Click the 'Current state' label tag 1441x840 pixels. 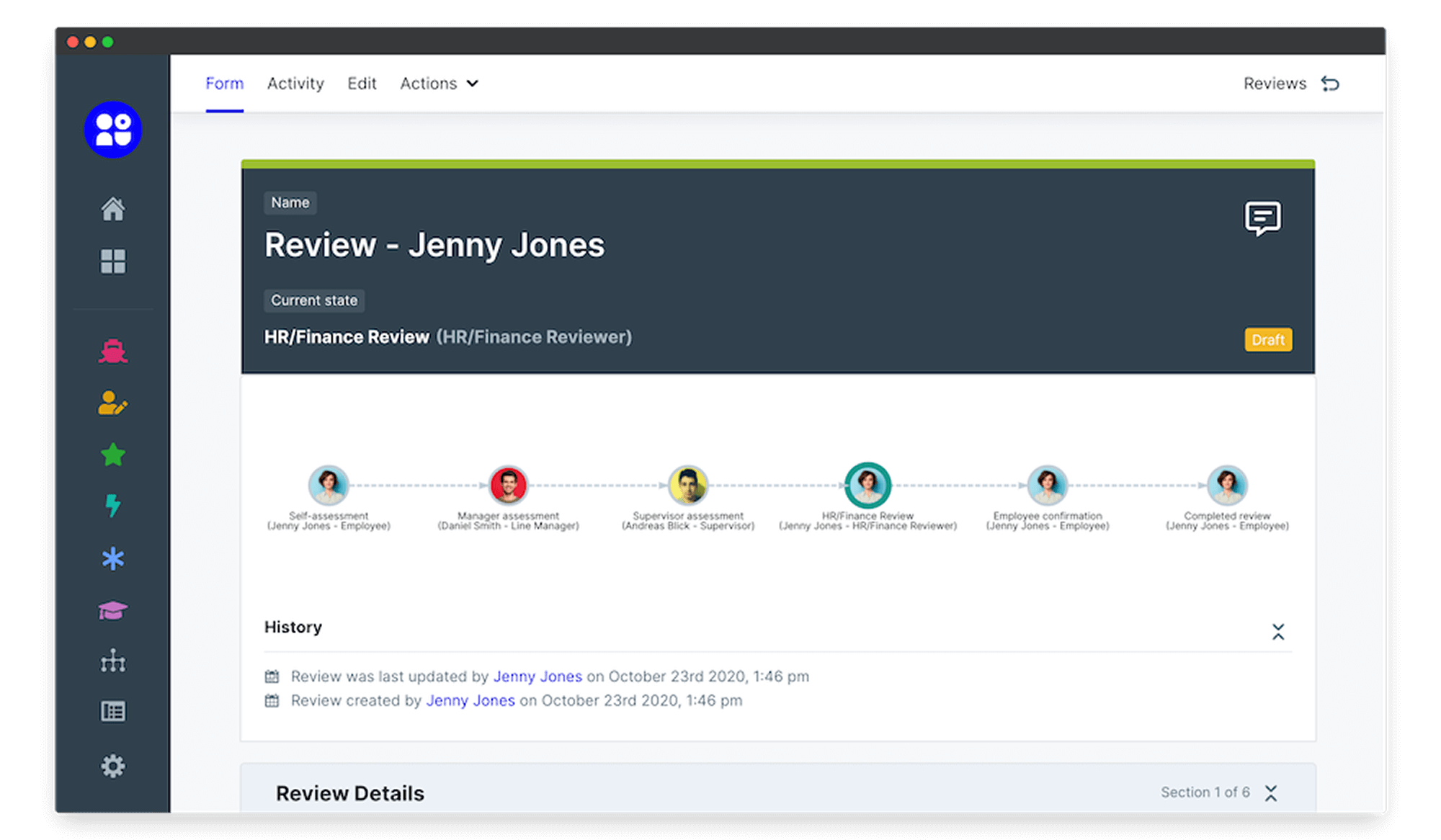(314, 300)
